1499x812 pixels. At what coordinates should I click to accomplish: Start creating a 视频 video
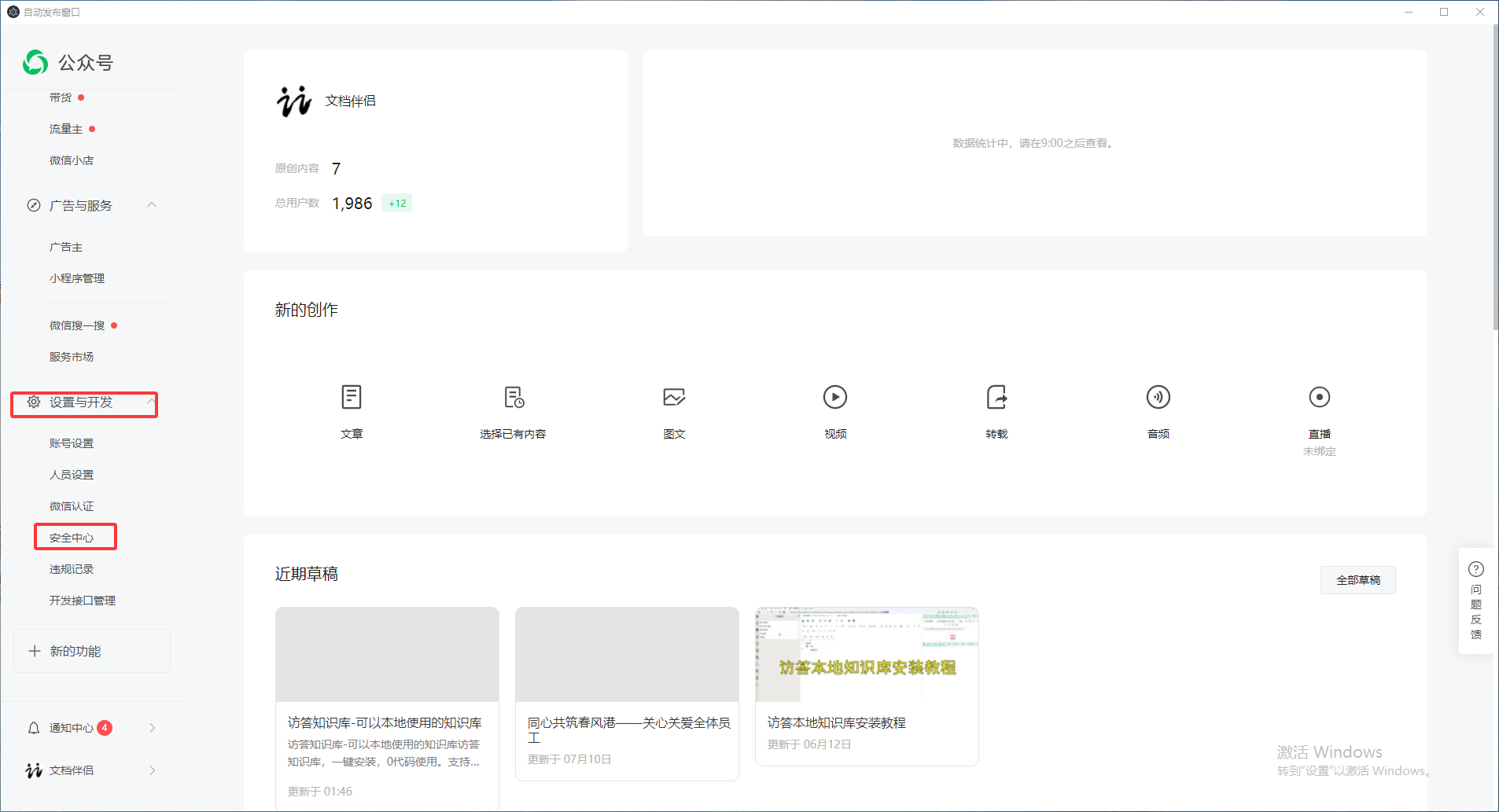point(835,413)
